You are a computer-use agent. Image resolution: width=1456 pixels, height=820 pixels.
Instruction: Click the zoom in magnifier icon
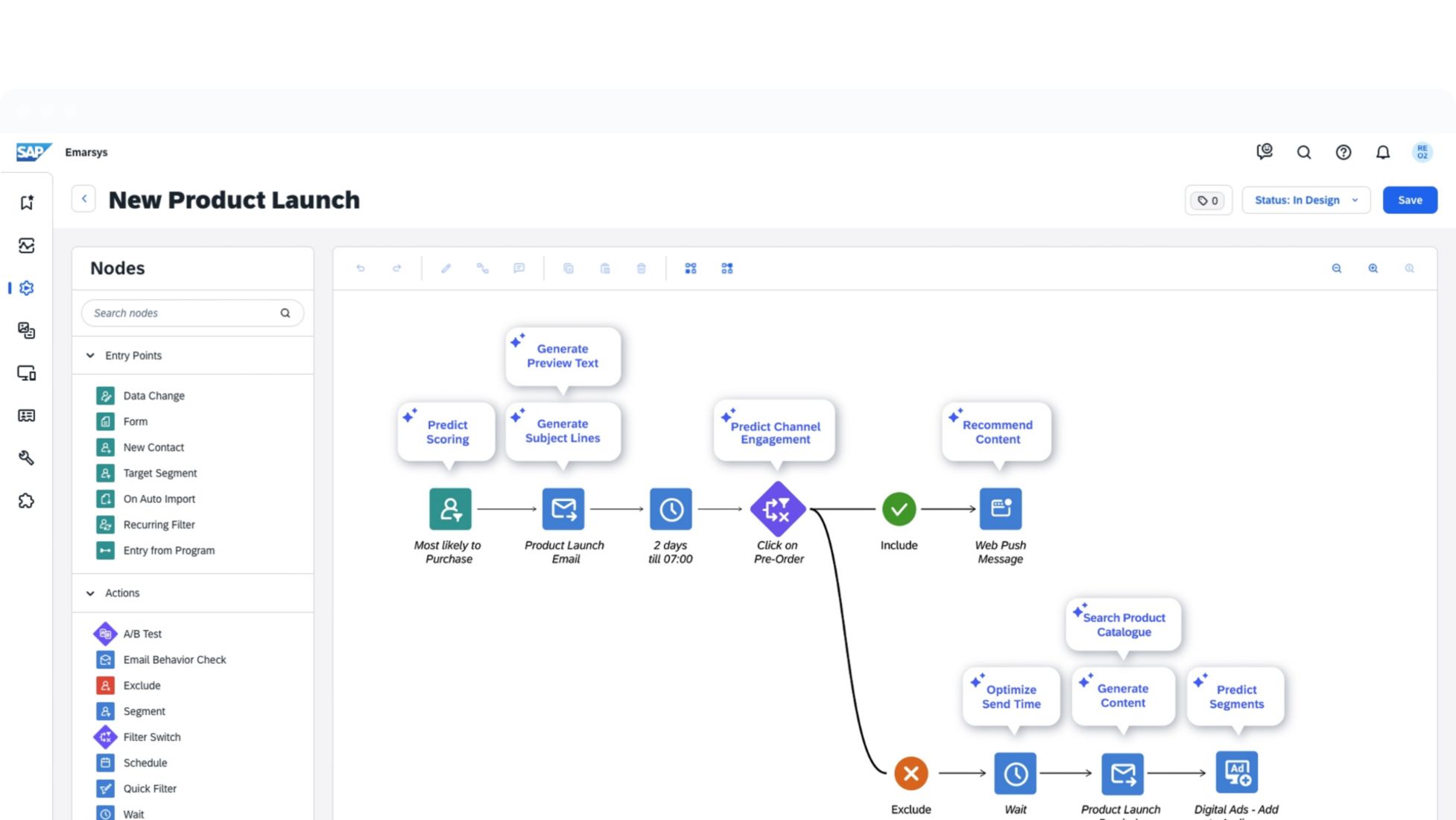(1373, 268)
